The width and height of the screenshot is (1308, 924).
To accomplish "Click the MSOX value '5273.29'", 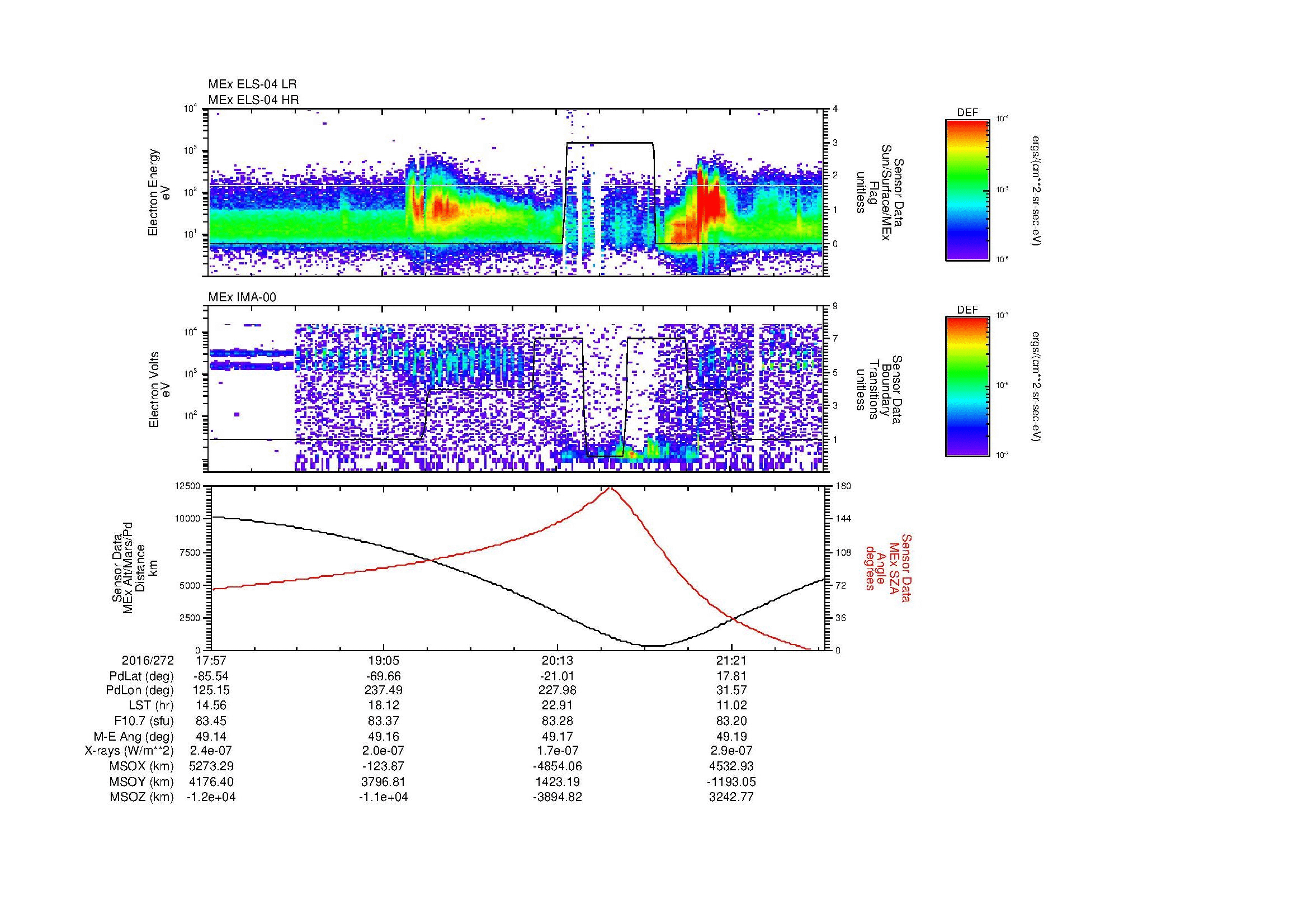I will (211, 766).
